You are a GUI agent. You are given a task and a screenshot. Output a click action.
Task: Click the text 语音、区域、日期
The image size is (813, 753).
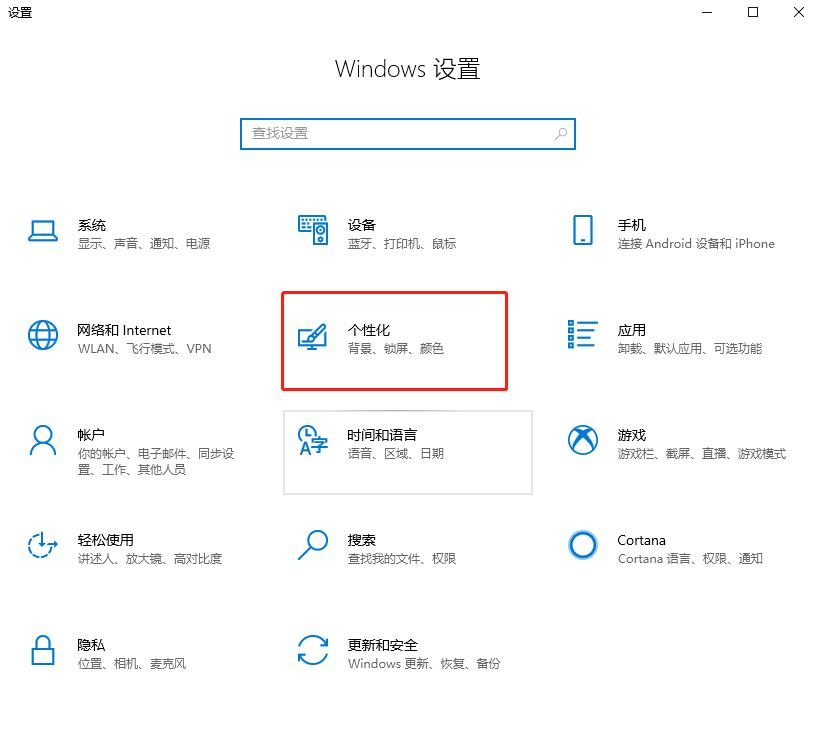pos(396,454)
